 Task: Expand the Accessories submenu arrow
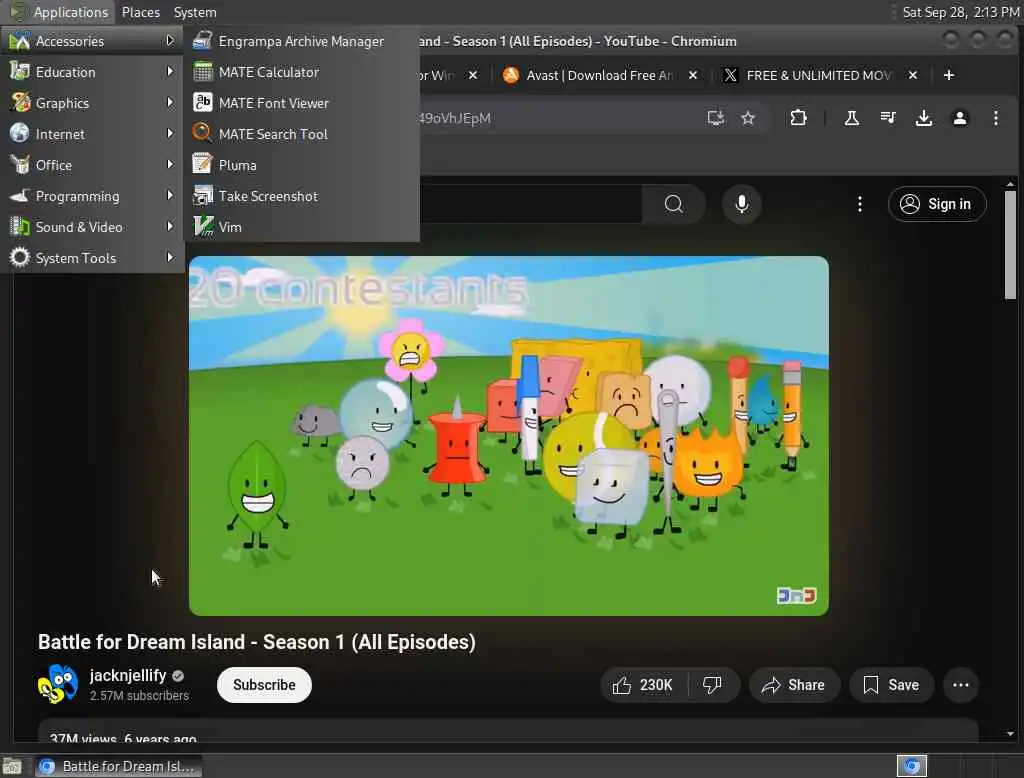(x=170, y=41)
